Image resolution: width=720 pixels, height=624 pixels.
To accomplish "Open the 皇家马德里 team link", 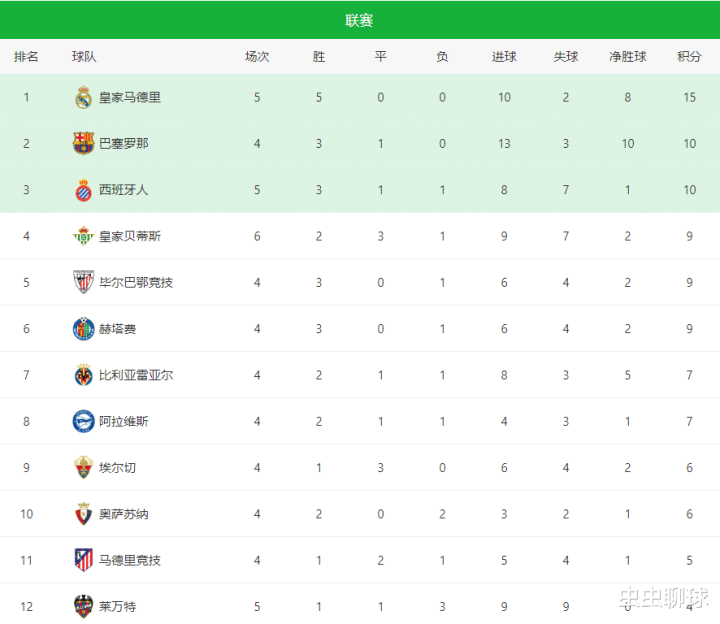I will [x=130, y=97].
